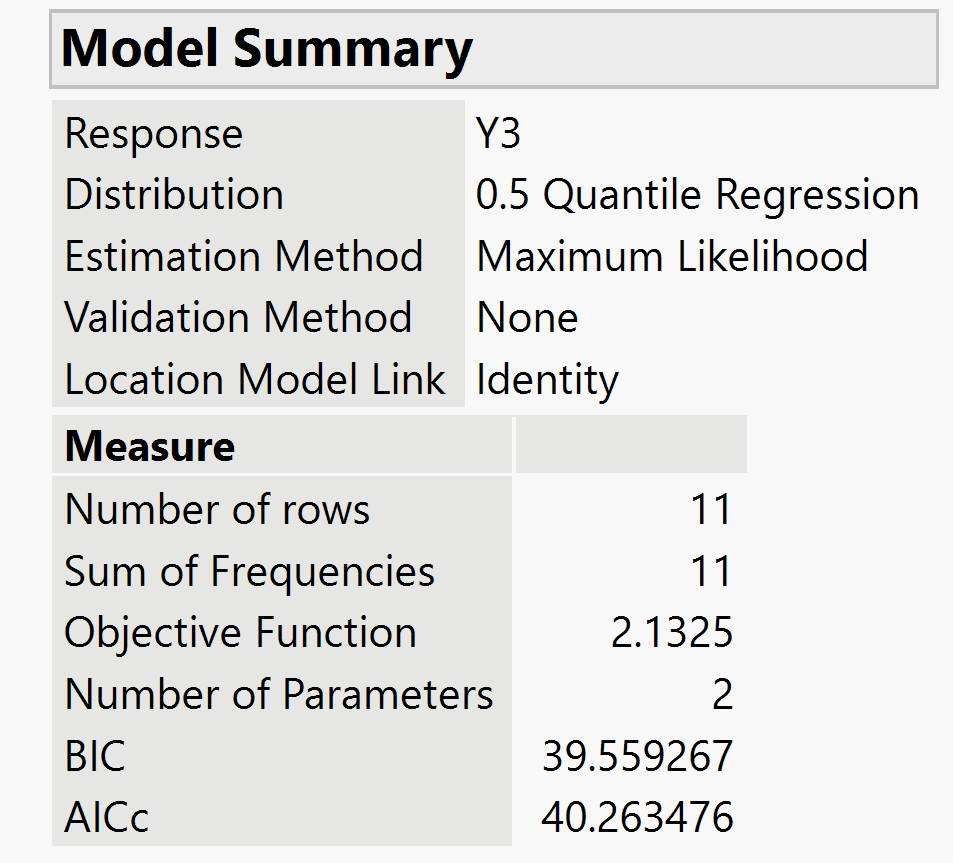Select the None validation value

(527, 319)
